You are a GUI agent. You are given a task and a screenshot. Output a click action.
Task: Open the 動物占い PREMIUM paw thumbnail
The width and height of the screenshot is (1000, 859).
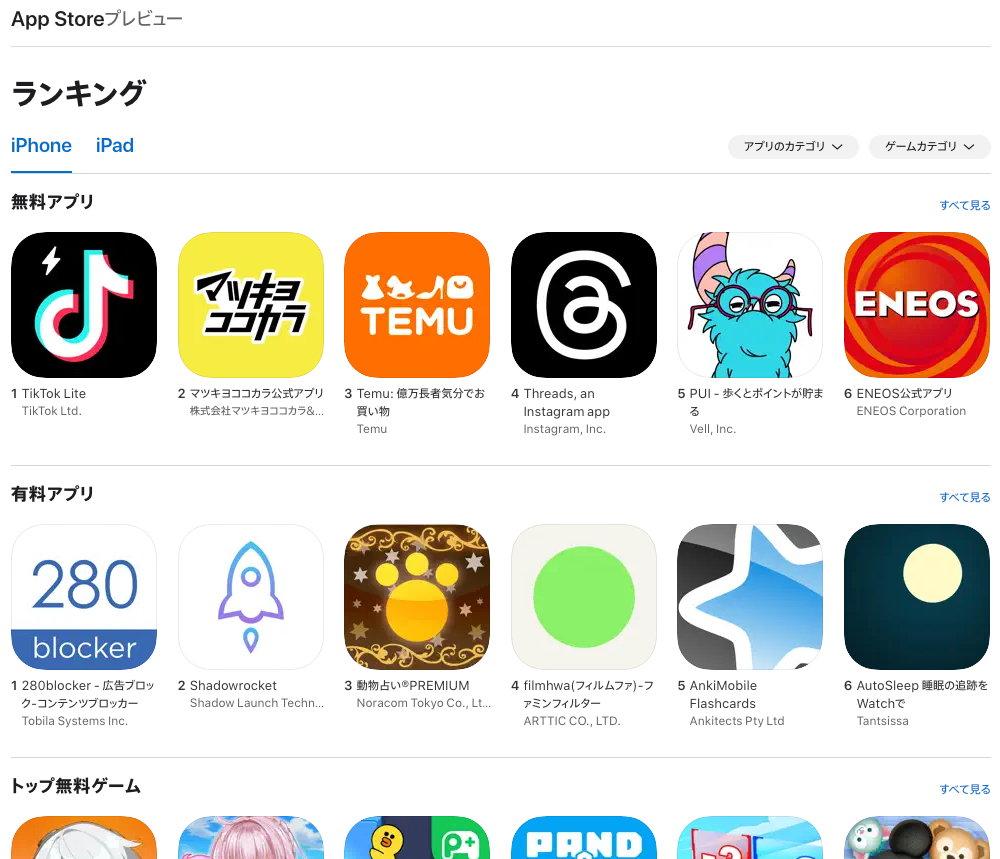pos(417,597)
